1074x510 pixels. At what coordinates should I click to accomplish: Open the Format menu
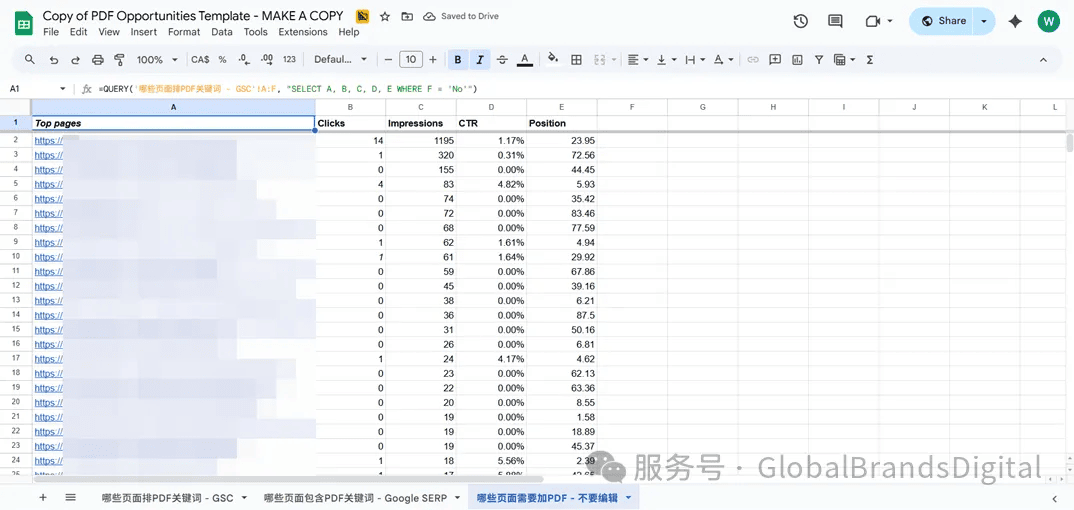(184, 31)
